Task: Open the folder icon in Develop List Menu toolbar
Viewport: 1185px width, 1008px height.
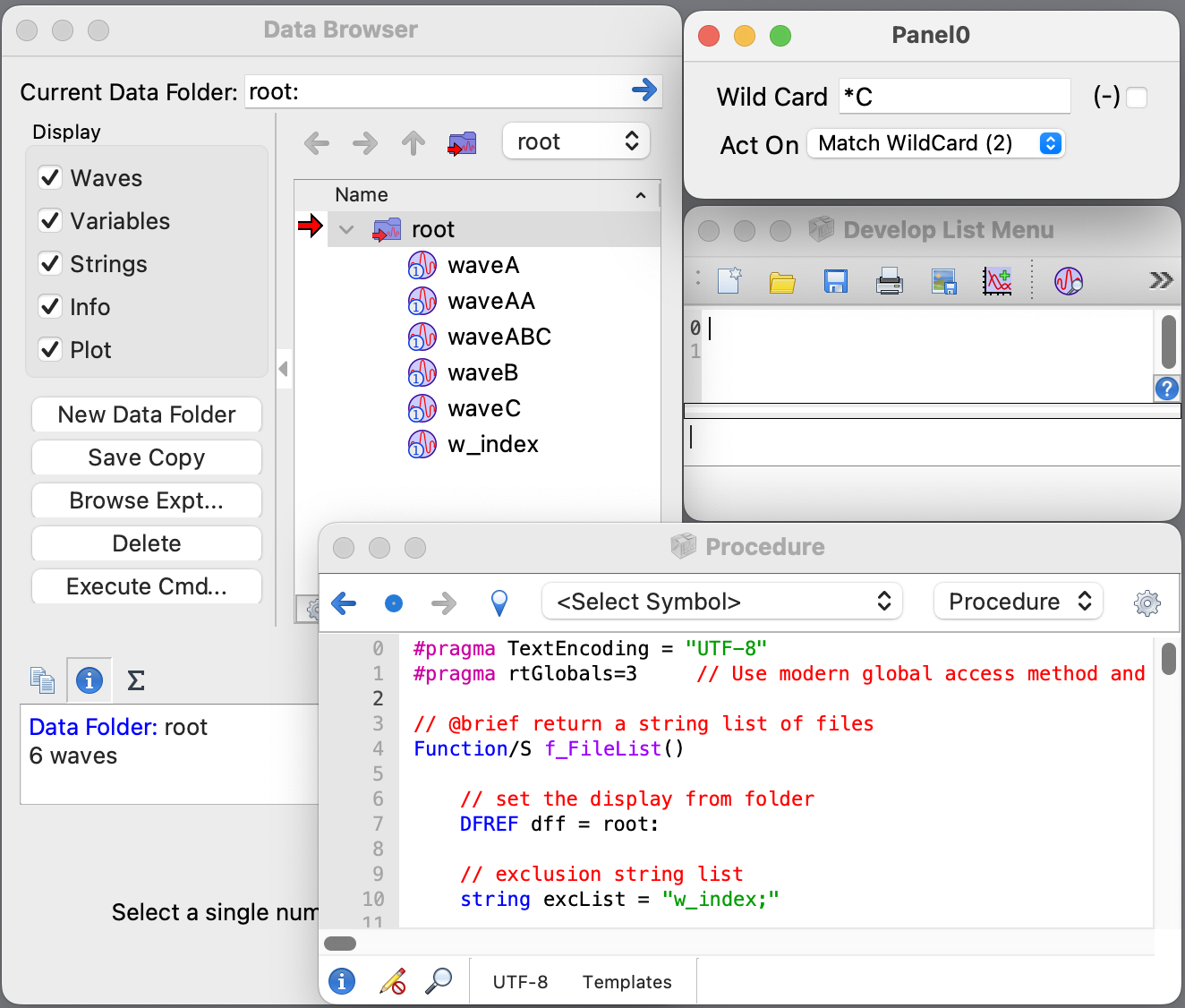Action: (x=782, y=282)
